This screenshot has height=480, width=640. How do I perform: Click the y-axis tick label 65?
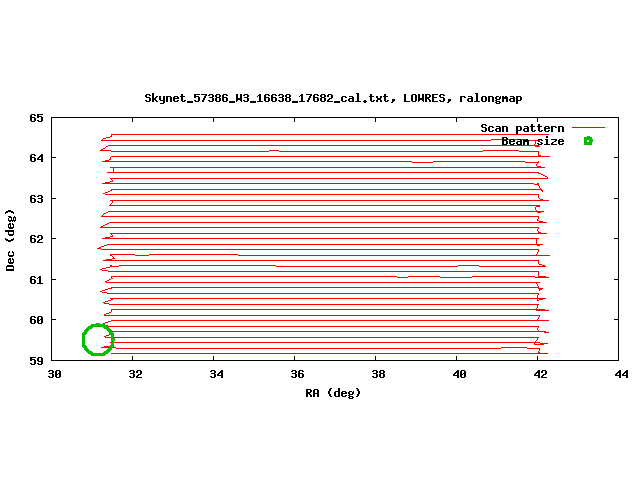(36, 118)
